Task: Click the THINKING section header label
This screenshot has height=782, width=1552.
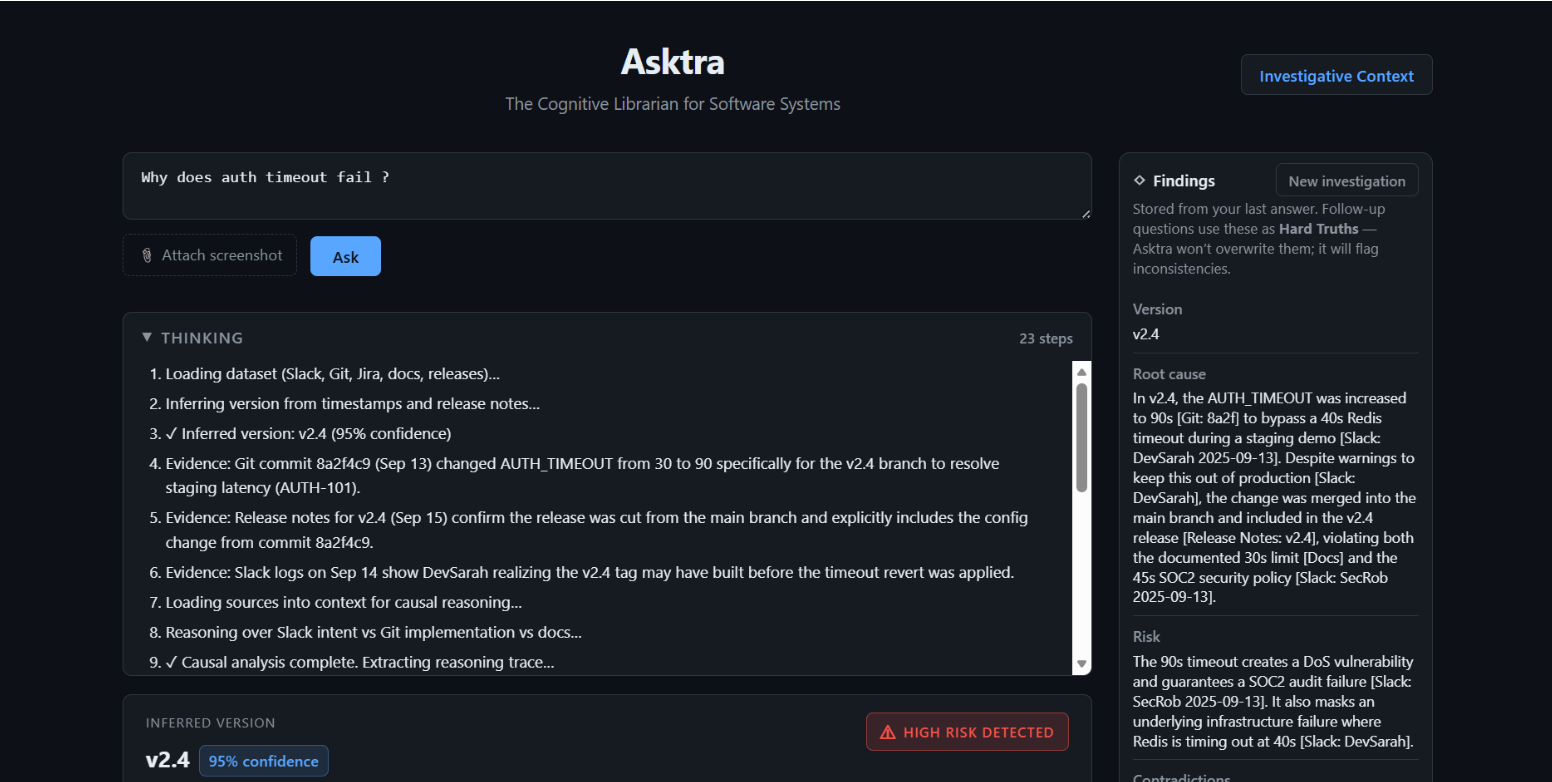Action: coord(202,338)
